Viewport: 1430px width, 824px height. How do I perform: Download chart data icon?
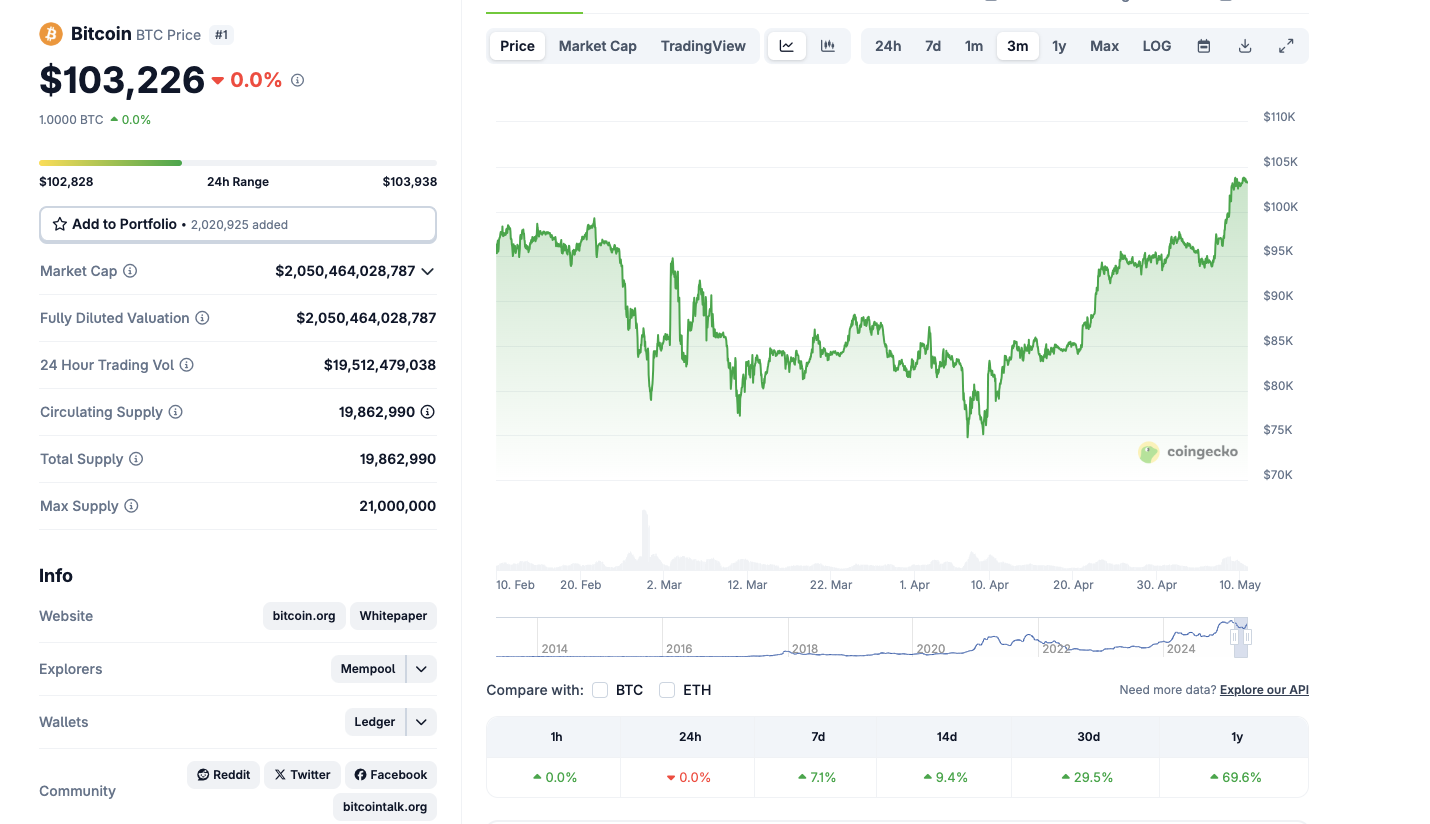[x=1245, y=46]
